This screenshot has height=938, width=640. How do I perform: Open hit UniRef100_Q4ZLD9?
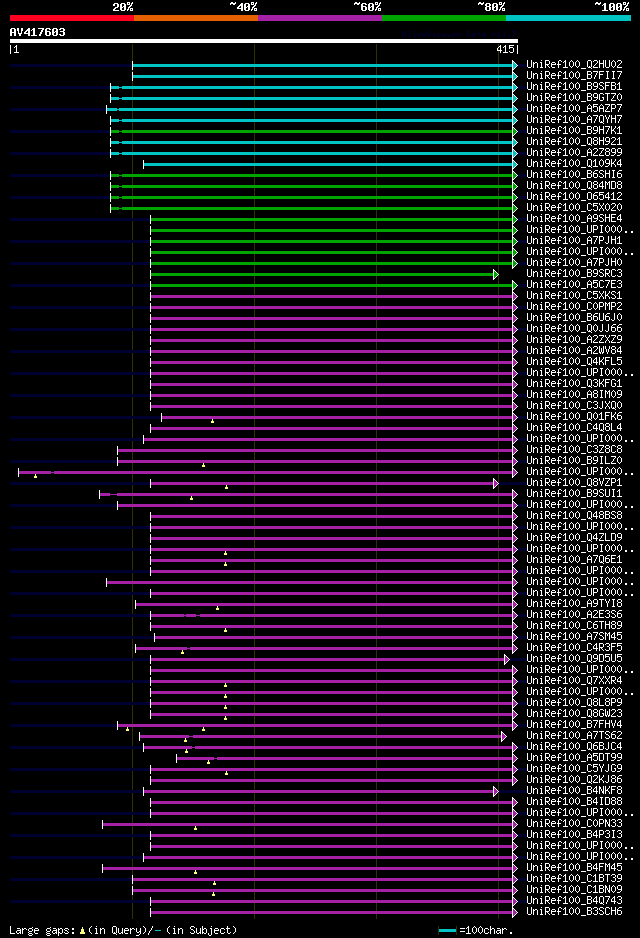point(574,538)
